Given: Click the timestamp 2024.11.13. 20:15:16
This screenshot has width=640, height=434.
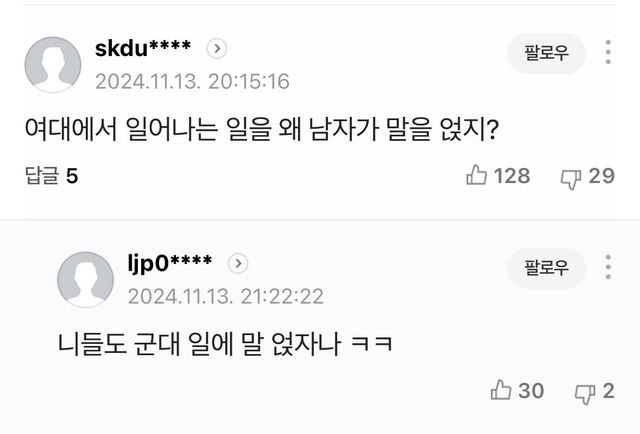Looking at the screenshot, I should tap(192, 80).
